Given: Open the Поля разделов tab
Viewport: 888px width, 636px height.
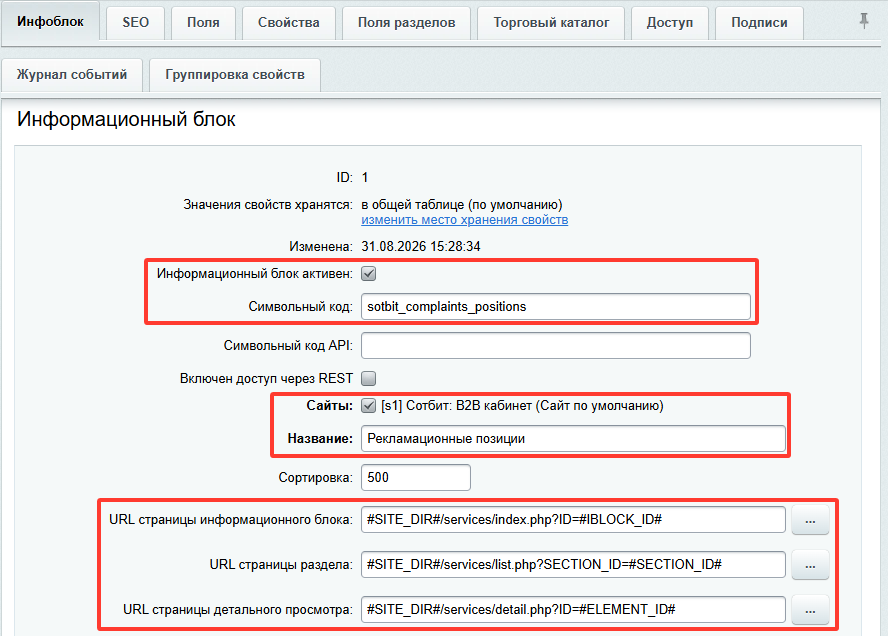Looking at the screenshot, I should pos(406,23).
